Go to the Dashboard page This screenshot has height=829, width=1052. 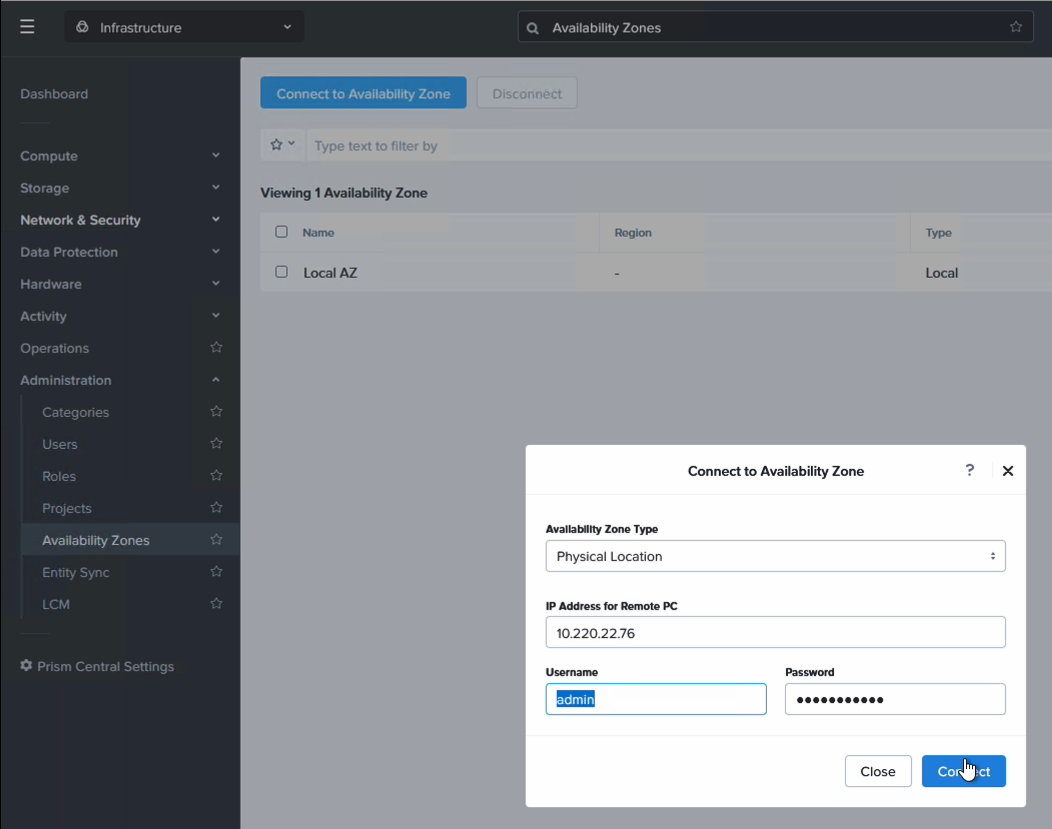[x=54, y=94]
